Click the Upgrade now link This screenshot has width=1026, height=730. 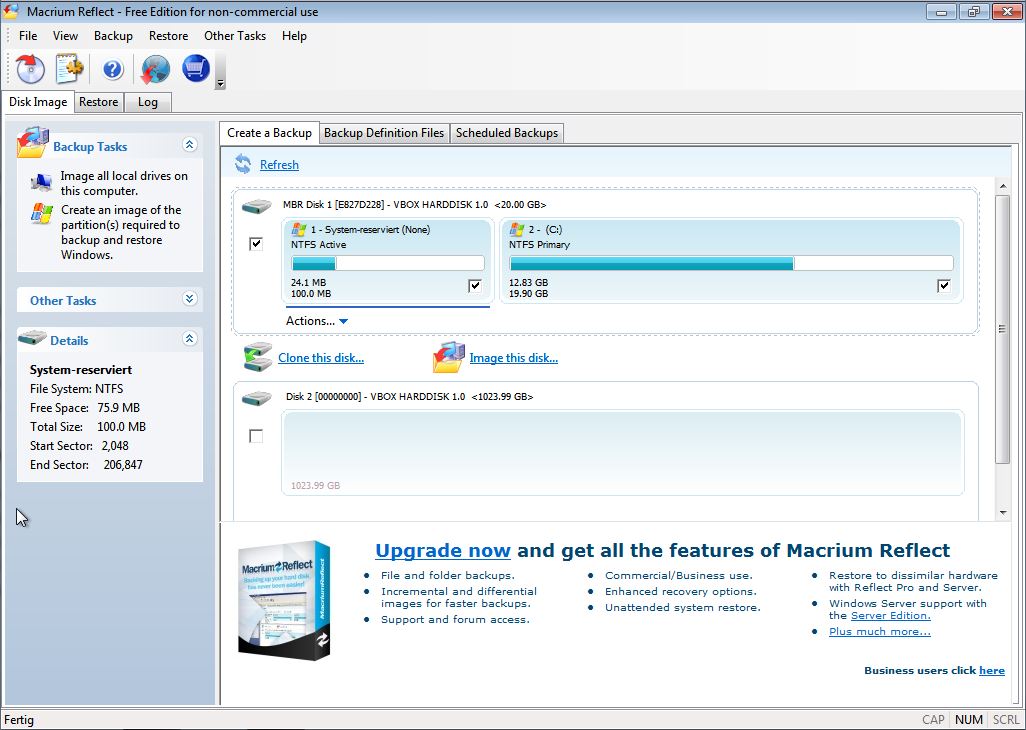[x=442, y=550]
